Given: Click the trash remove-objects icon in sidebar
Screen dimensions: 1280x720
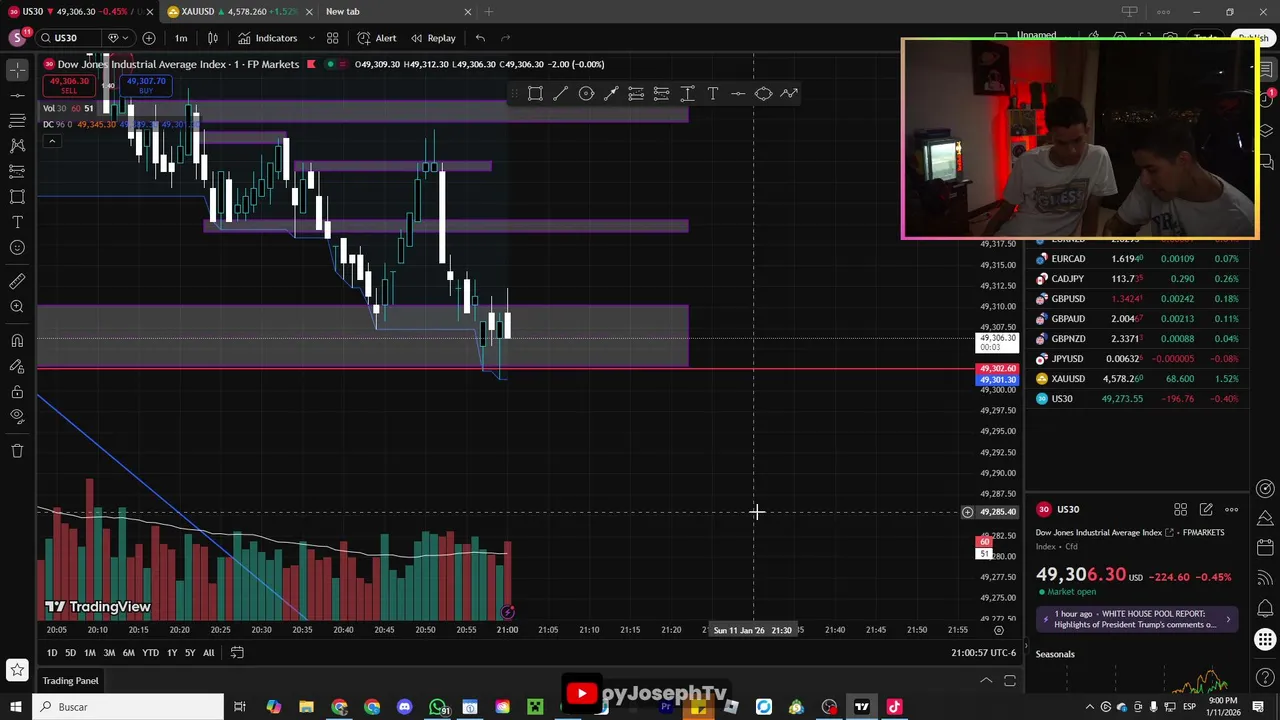Looking at the screenshot, I should point(17,451).
